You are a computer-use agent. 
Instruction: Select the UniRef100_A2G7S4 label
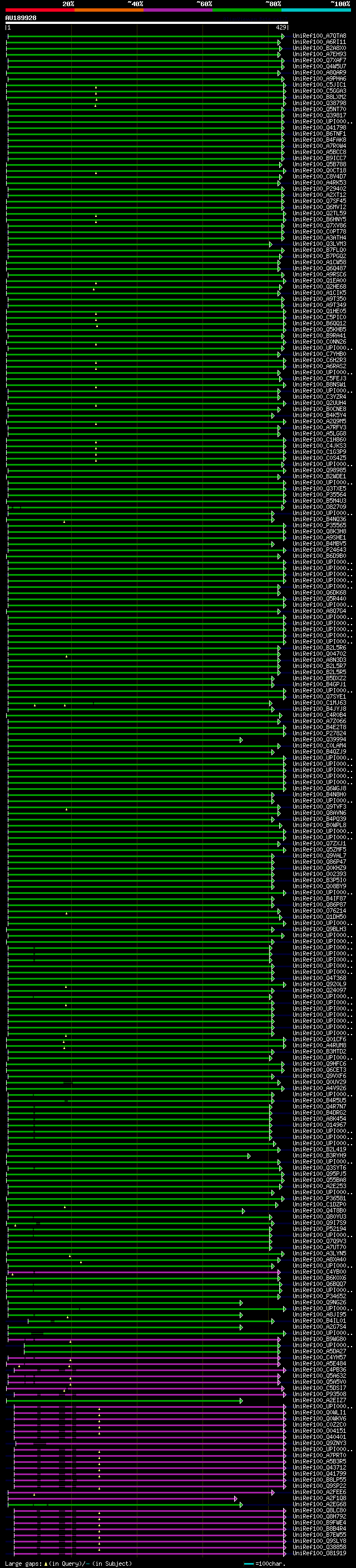(319, 1327)
